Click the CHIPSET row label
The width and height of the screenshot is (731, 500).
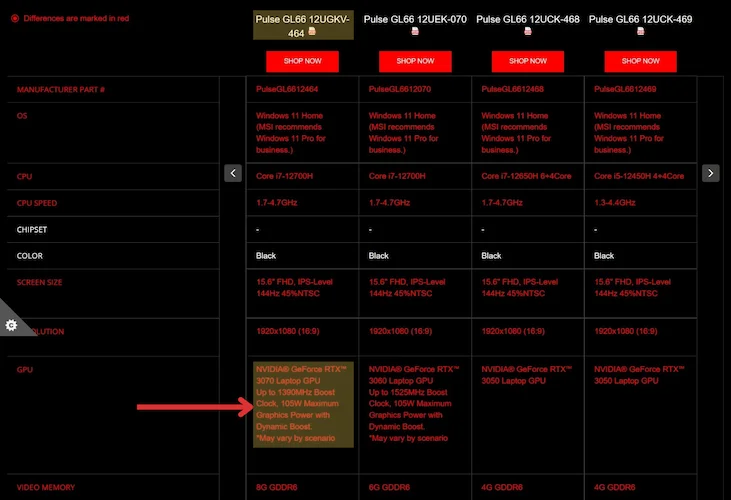(x=32, y=230)
